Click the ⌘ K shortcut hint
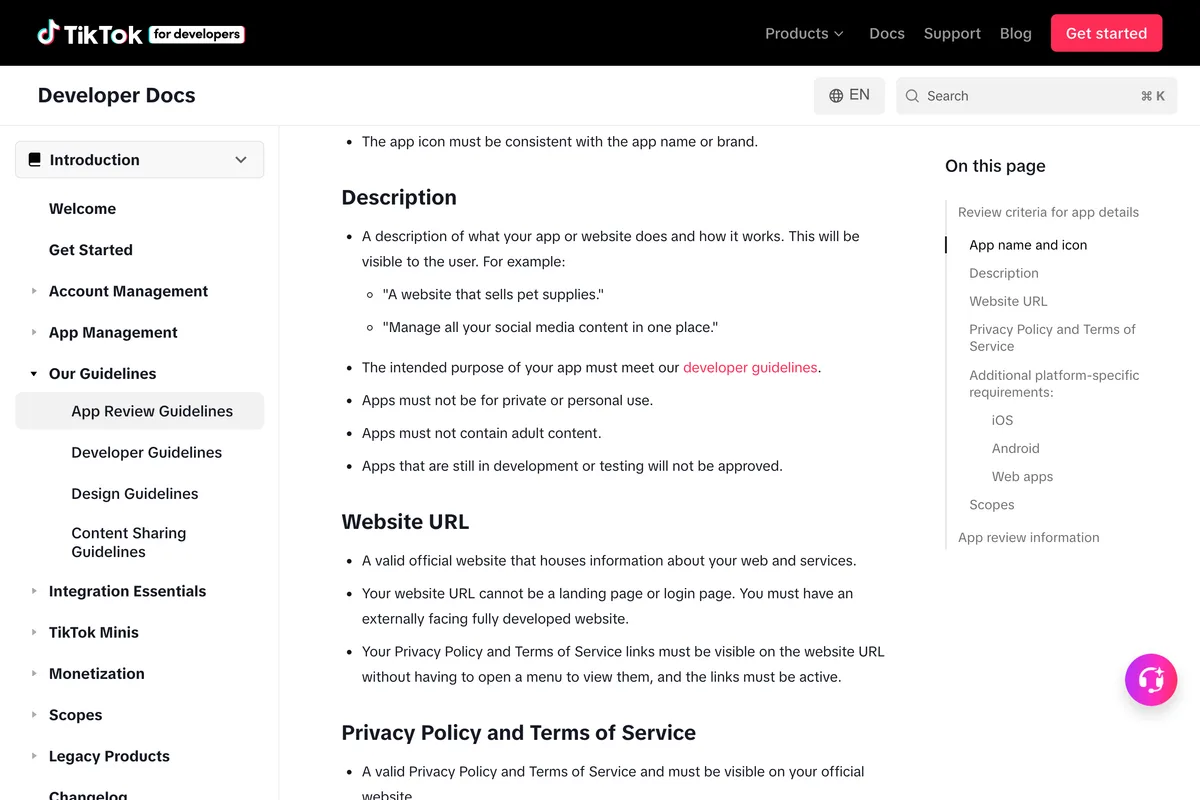This screenshot has height=800, width=1200. [1153, 96]
